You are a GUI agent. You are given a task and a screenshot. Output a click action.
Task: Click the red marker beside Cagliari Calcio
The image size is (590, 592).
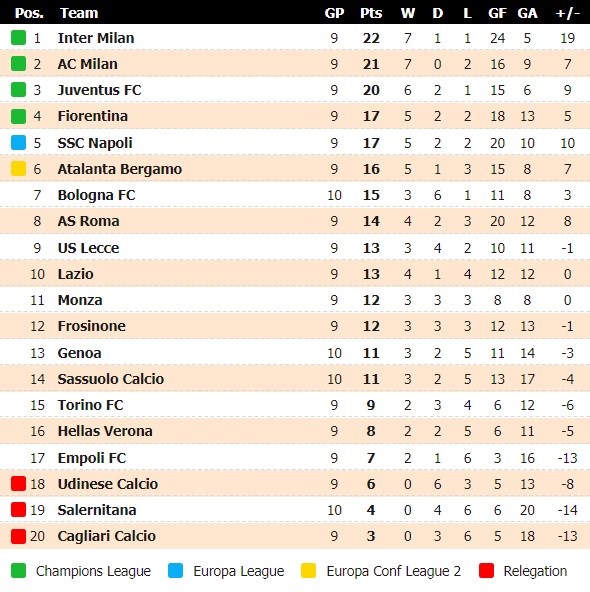tap(18, 536)
